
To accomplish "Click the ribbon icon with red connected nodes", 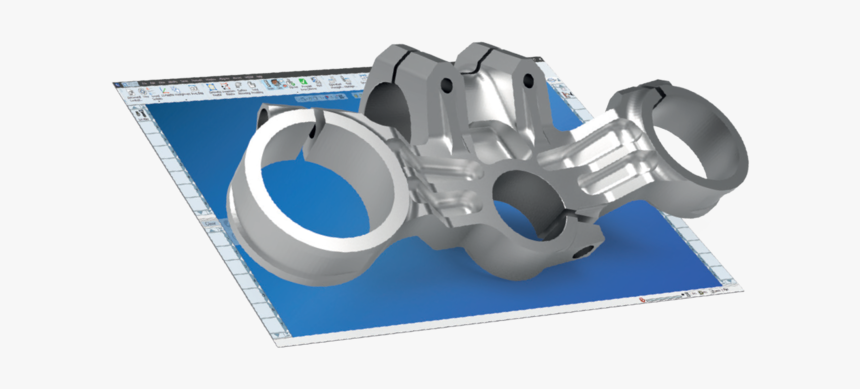I will click(225, 86).
